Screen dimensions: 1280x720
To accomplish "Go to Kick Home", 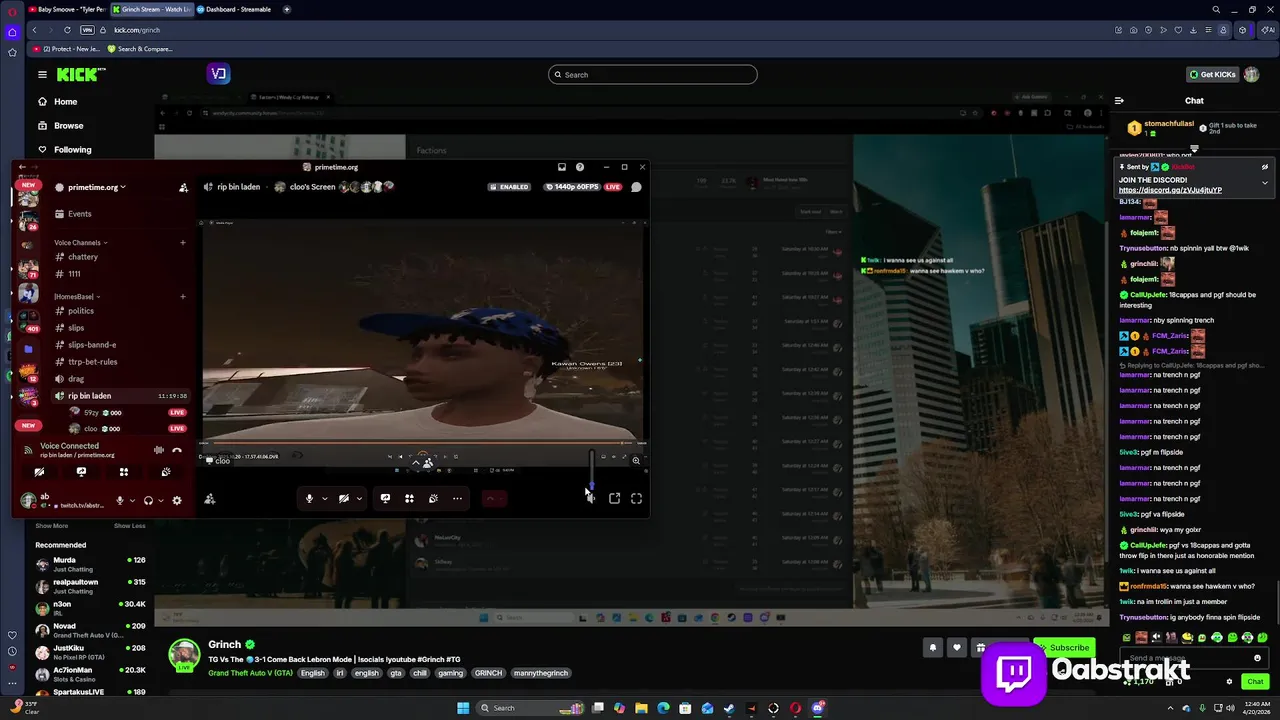I will point(57,102).
